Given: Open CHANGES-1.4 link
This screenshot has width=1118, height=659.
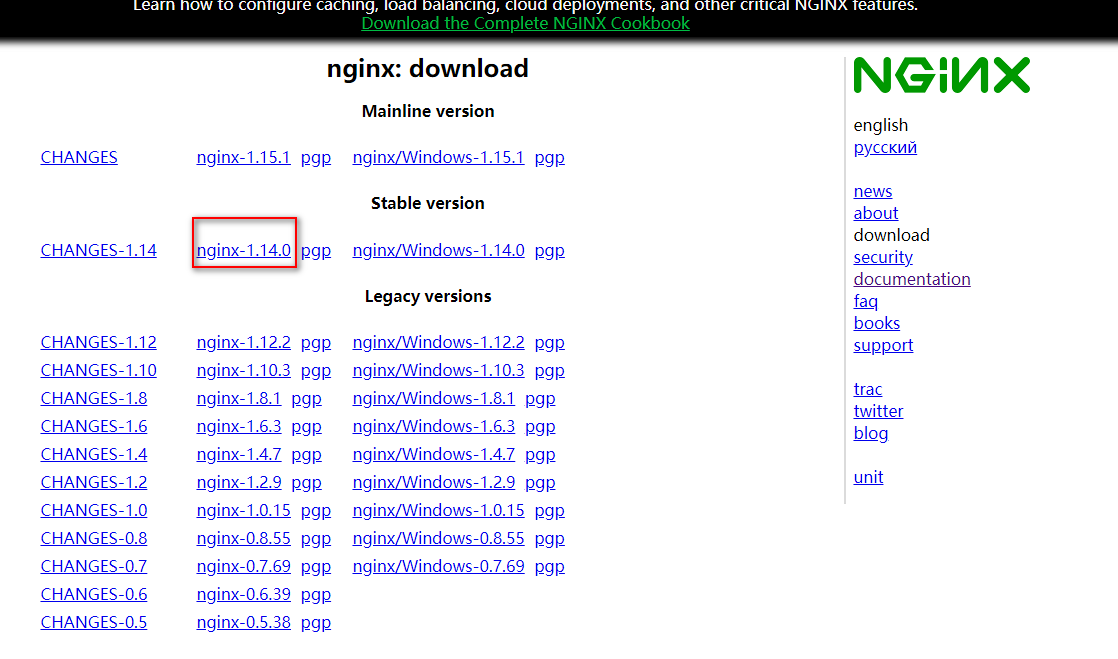Looking at the screenshot, I should 94,454.
